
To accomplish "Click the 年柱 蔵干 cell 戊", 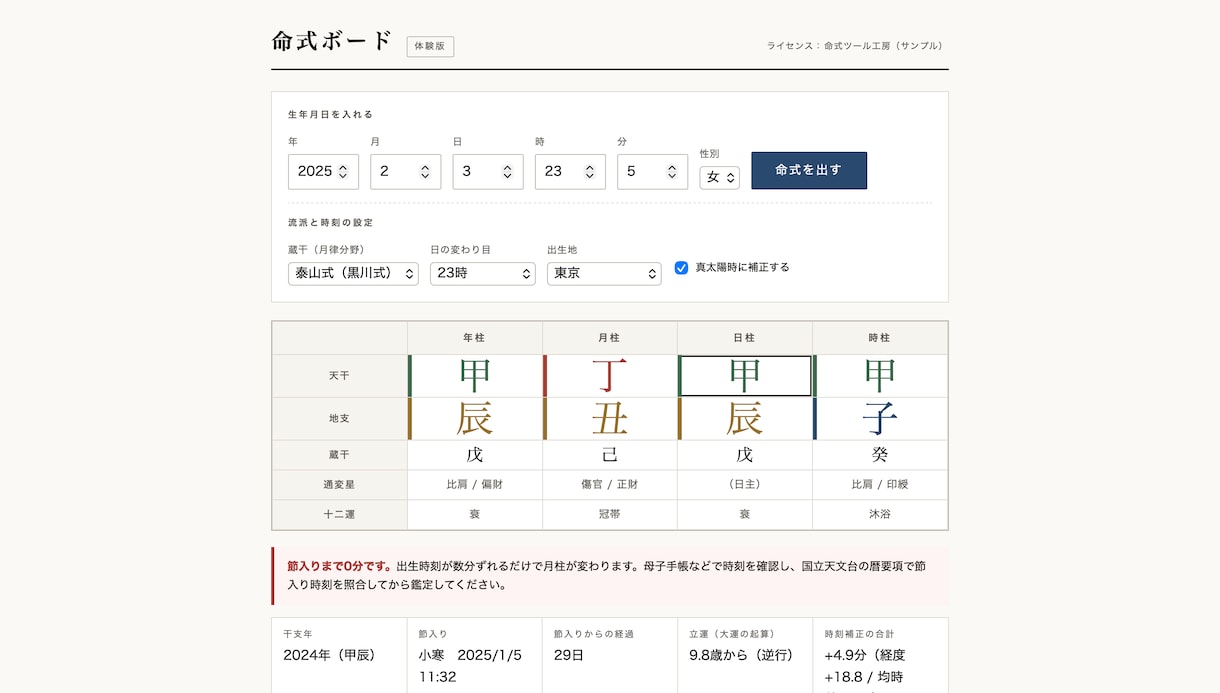I will [x=475, y=455].
